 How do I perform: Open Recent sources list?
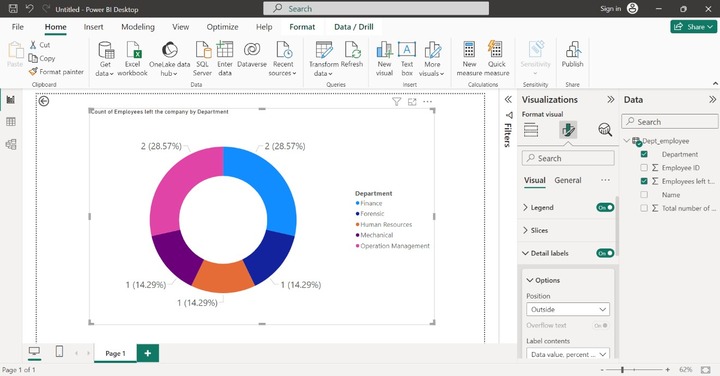[283, 59]
